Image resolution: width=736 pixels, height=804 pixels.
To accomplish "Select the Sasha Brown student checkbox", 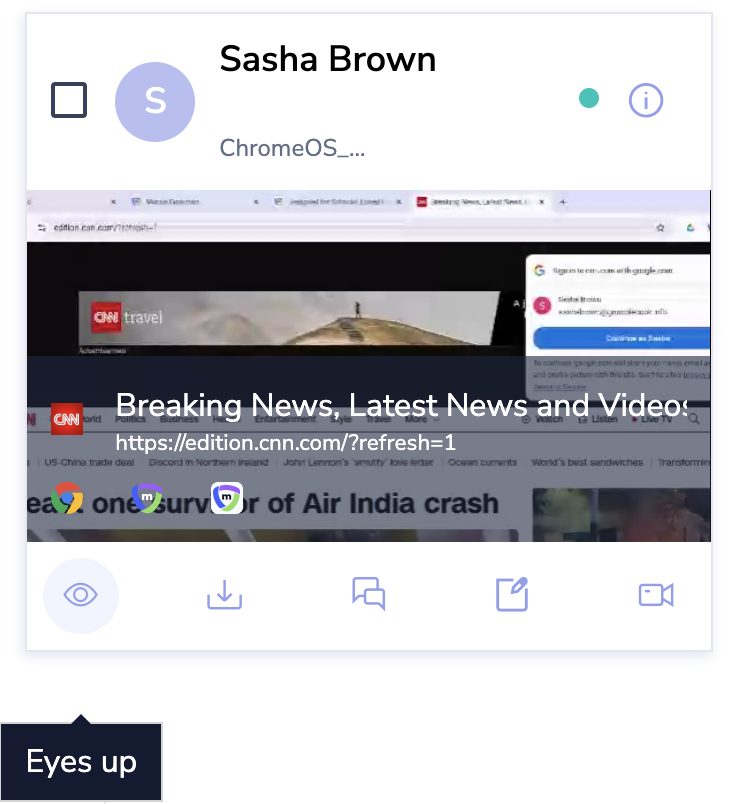I will coord(69,100).
